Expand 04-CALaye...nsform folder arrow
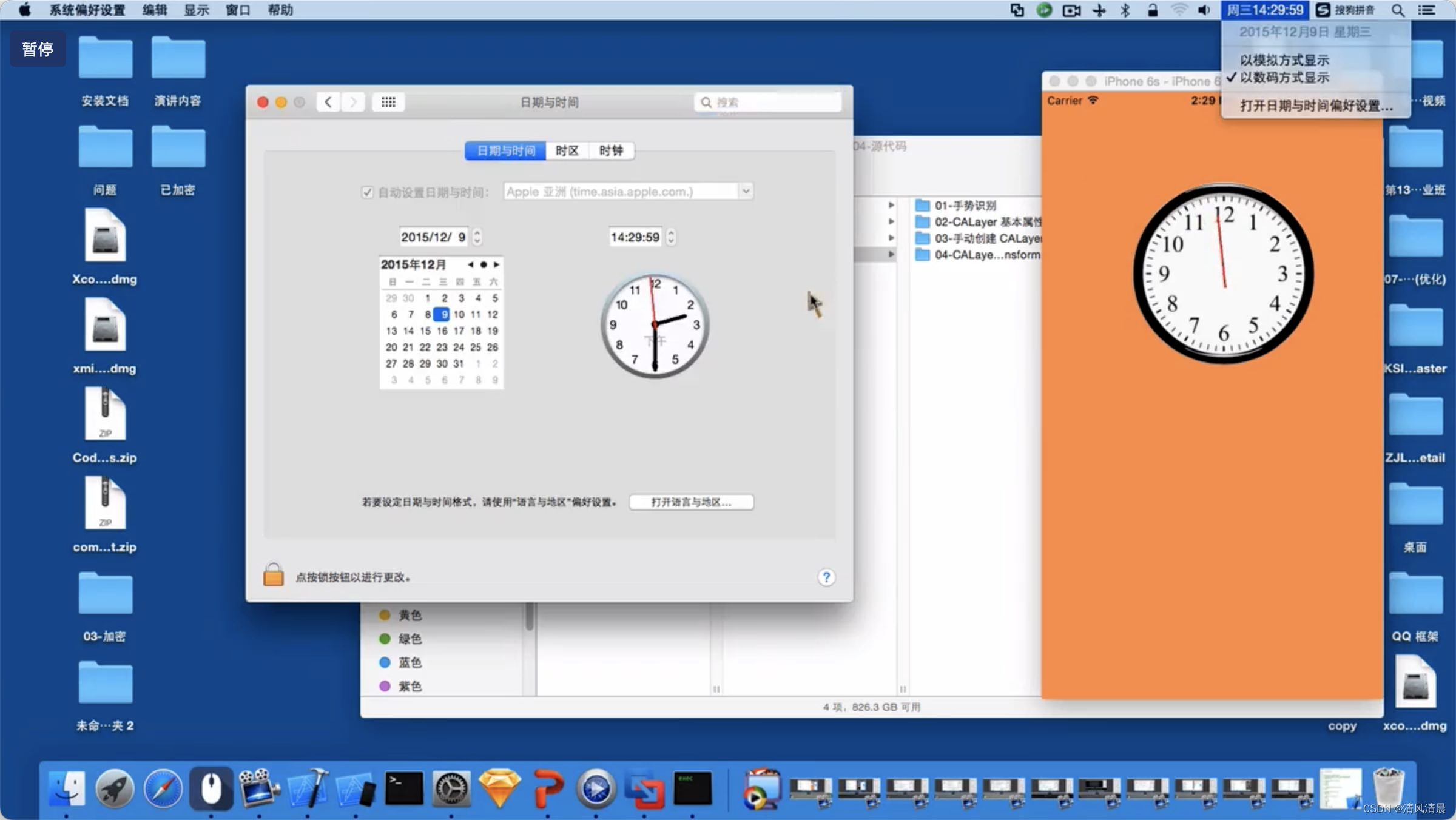Screen dimensions: 1456x820 (x=891, y=254)
